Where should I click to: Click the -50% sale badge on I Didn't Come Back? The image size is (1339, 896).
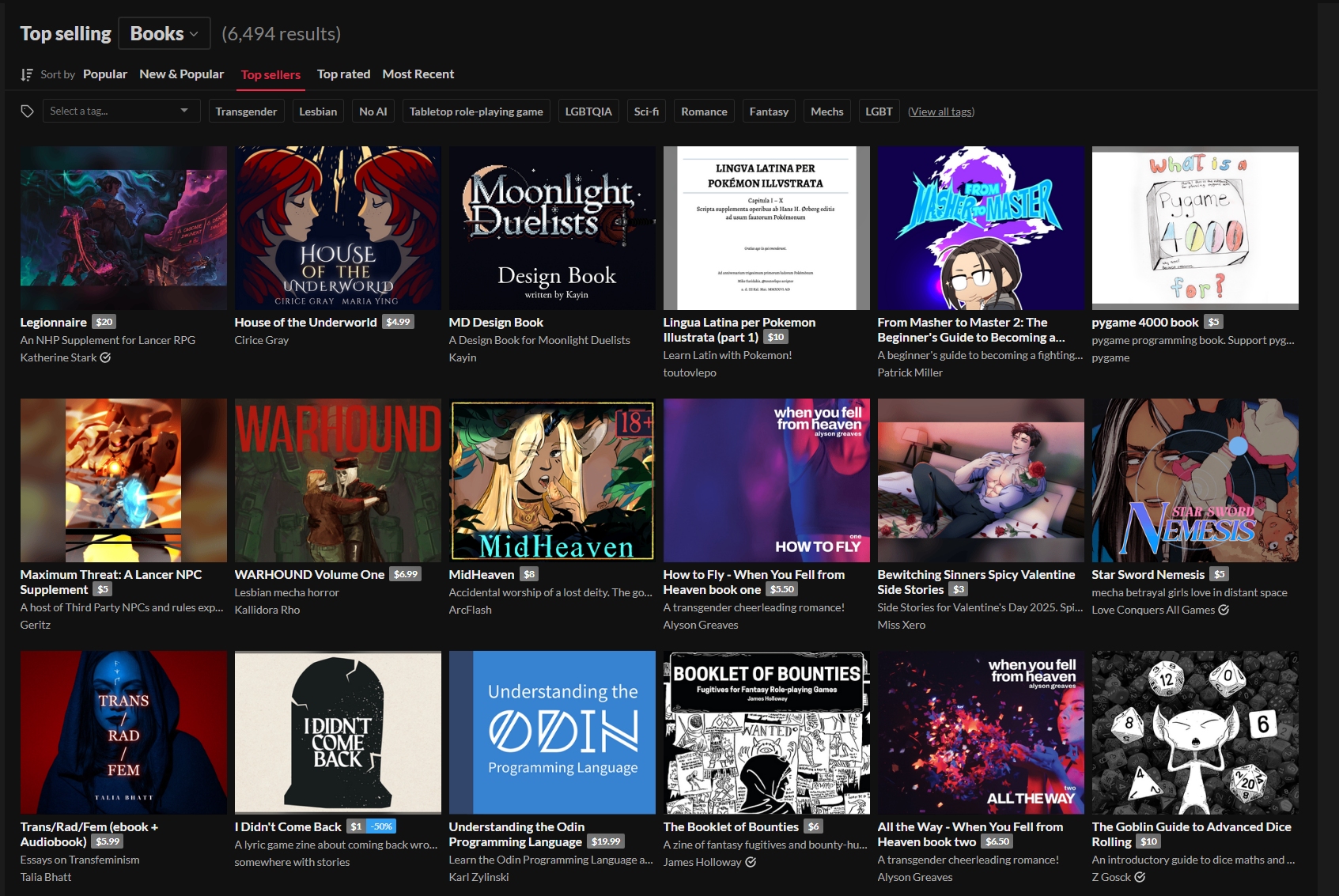382,826
